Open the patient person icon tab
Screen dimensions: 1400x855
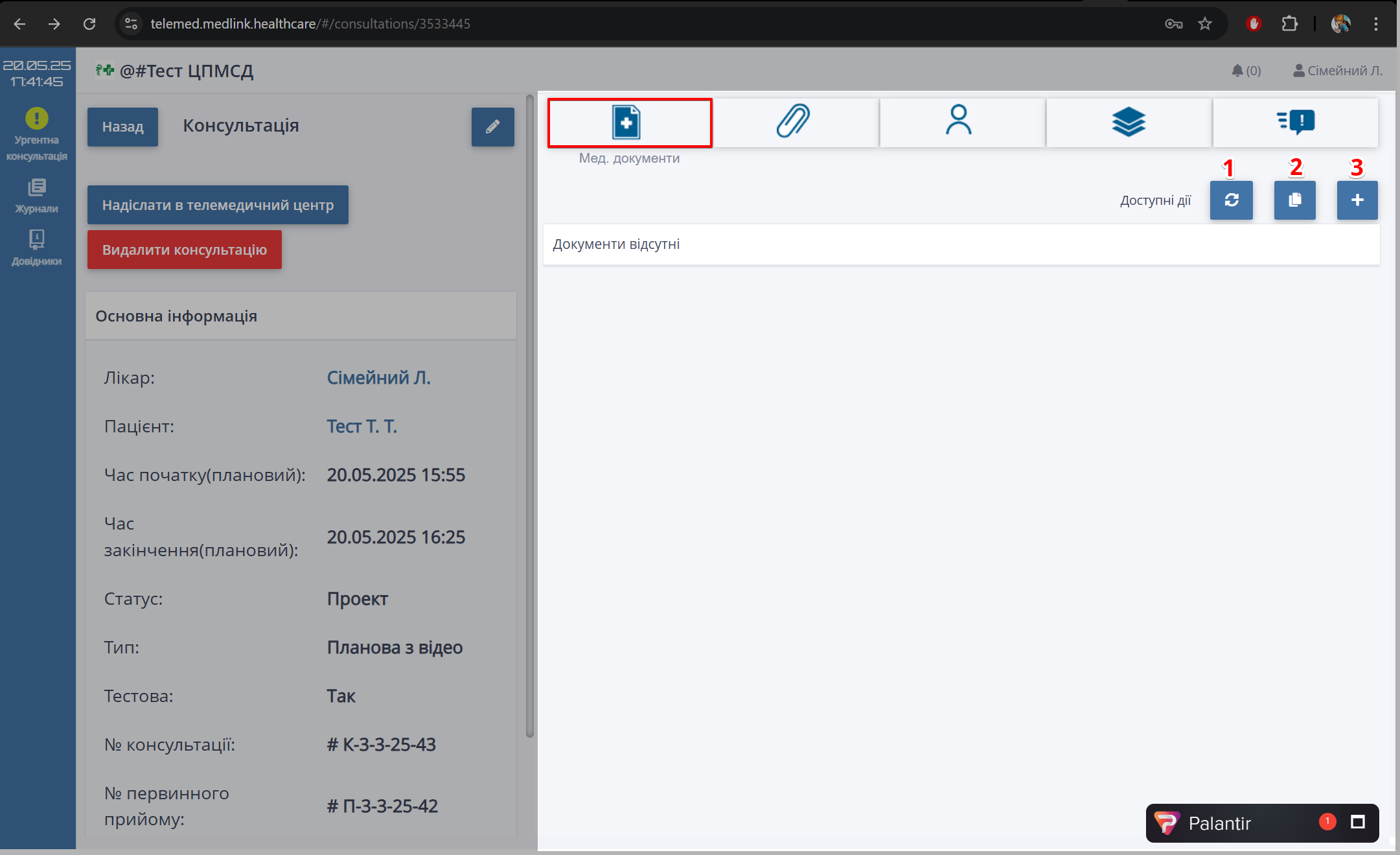click(959, 122)
